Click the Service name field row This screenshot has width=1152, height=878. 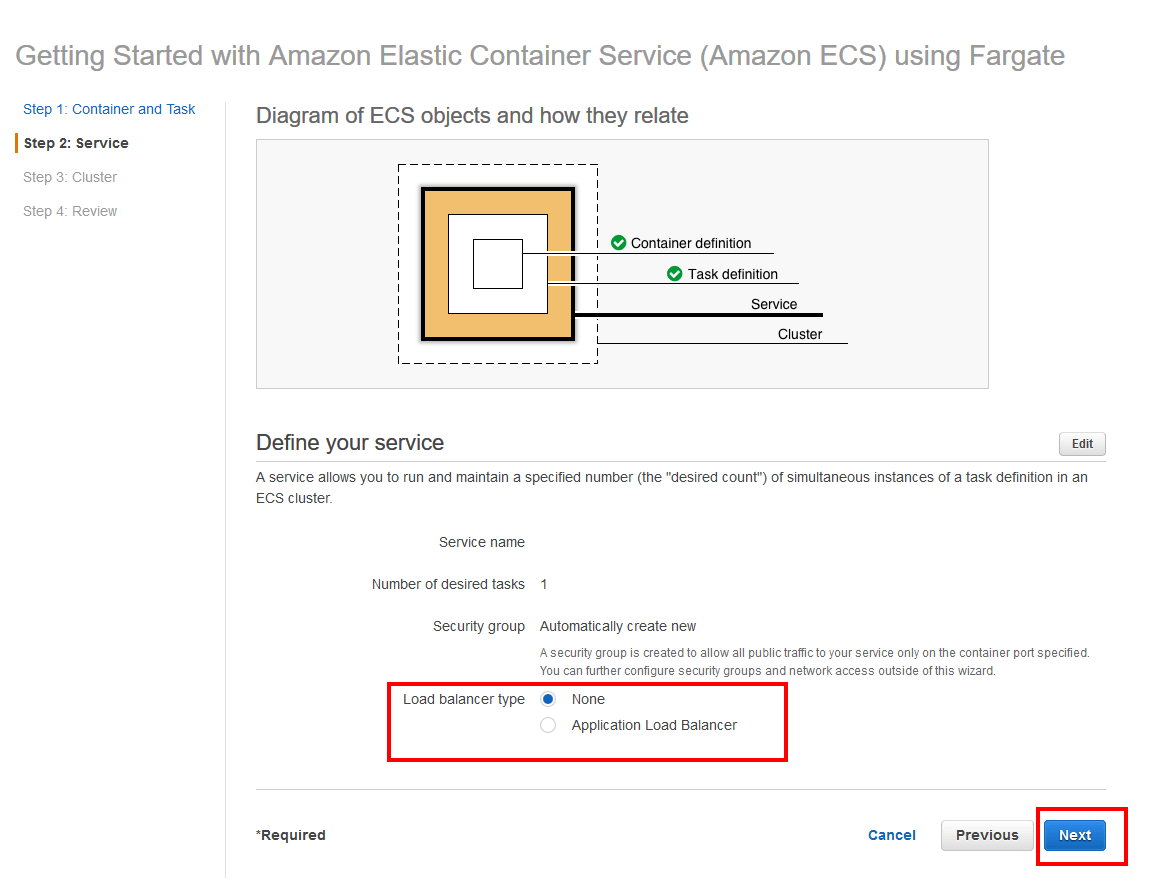click(x=482, y=541)
